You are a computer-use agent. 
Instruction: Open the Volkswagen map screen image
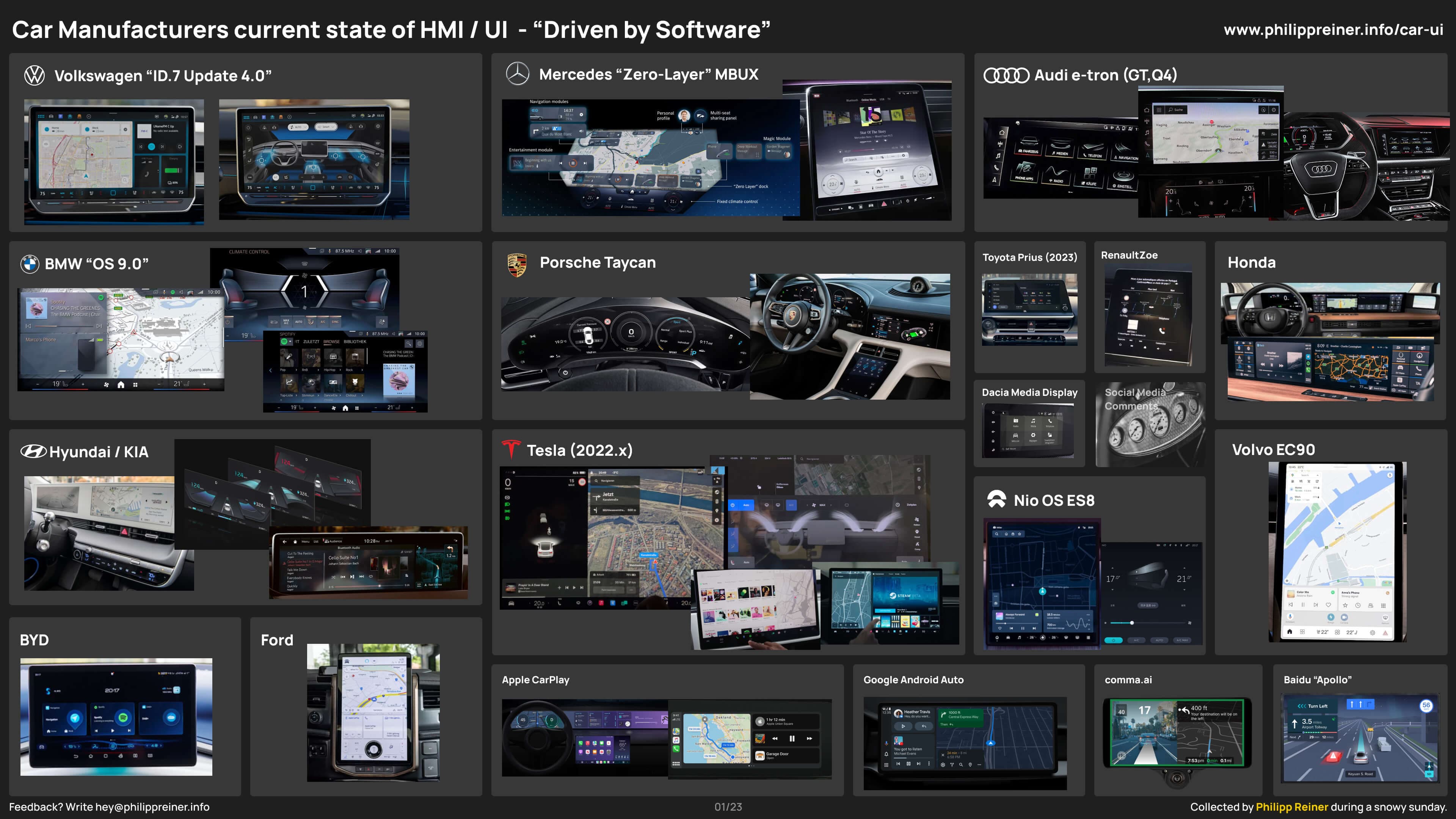pos(114,162)
